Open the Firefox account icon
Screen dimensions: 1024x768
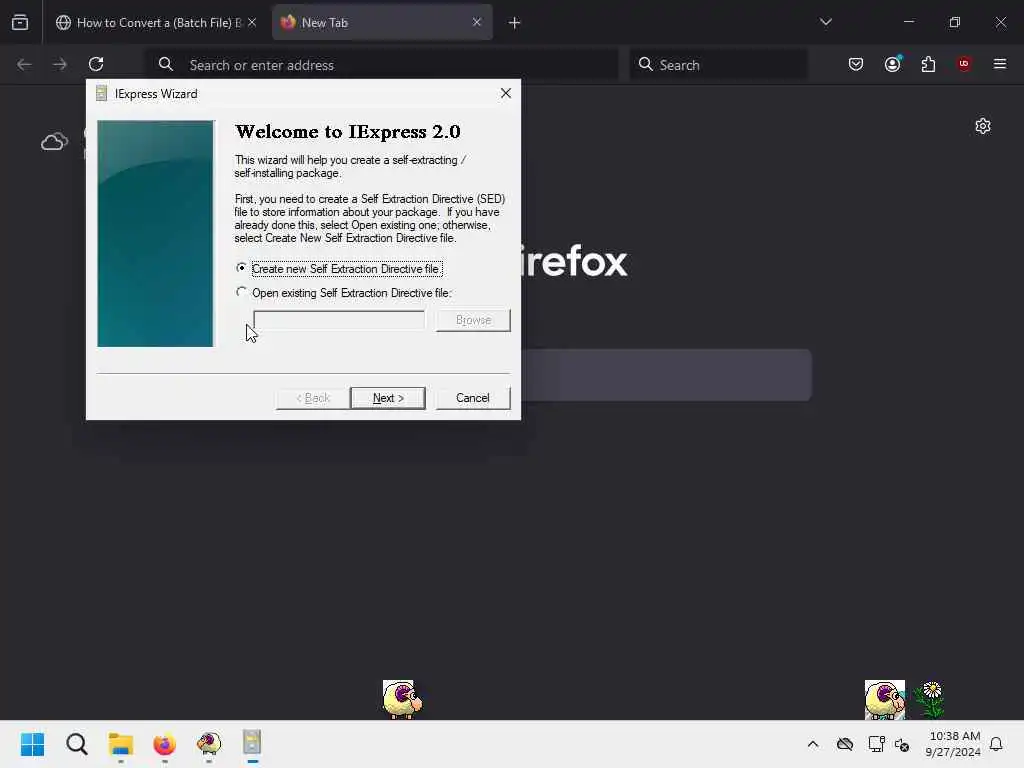[892, 64]
